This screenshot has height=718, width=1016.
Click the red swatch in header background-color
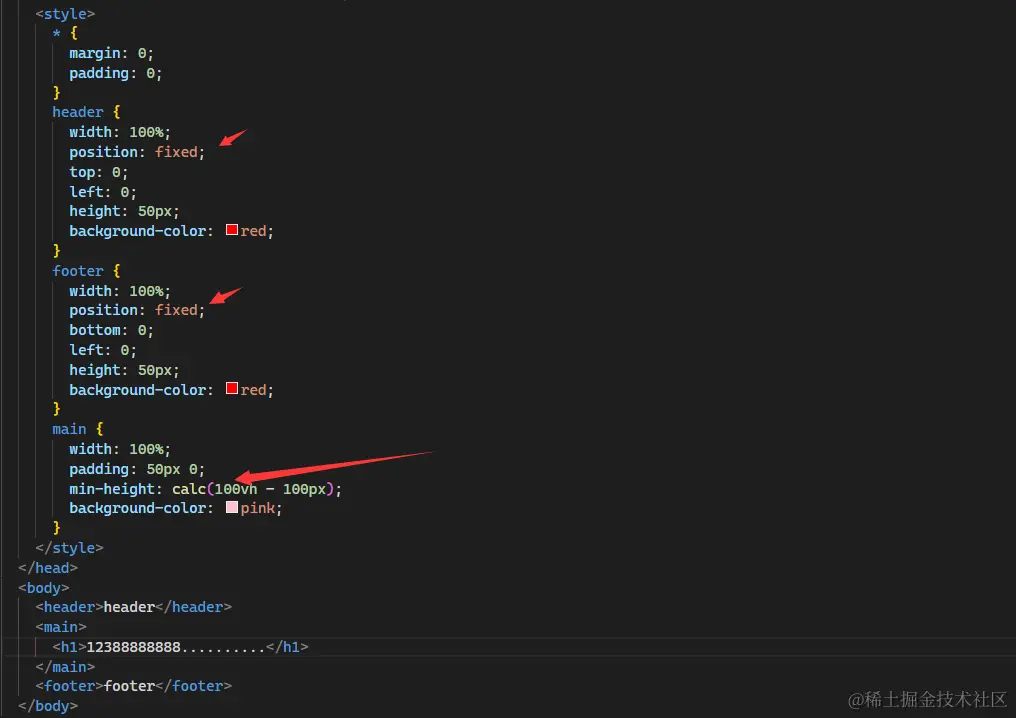(x=232, y=230)
